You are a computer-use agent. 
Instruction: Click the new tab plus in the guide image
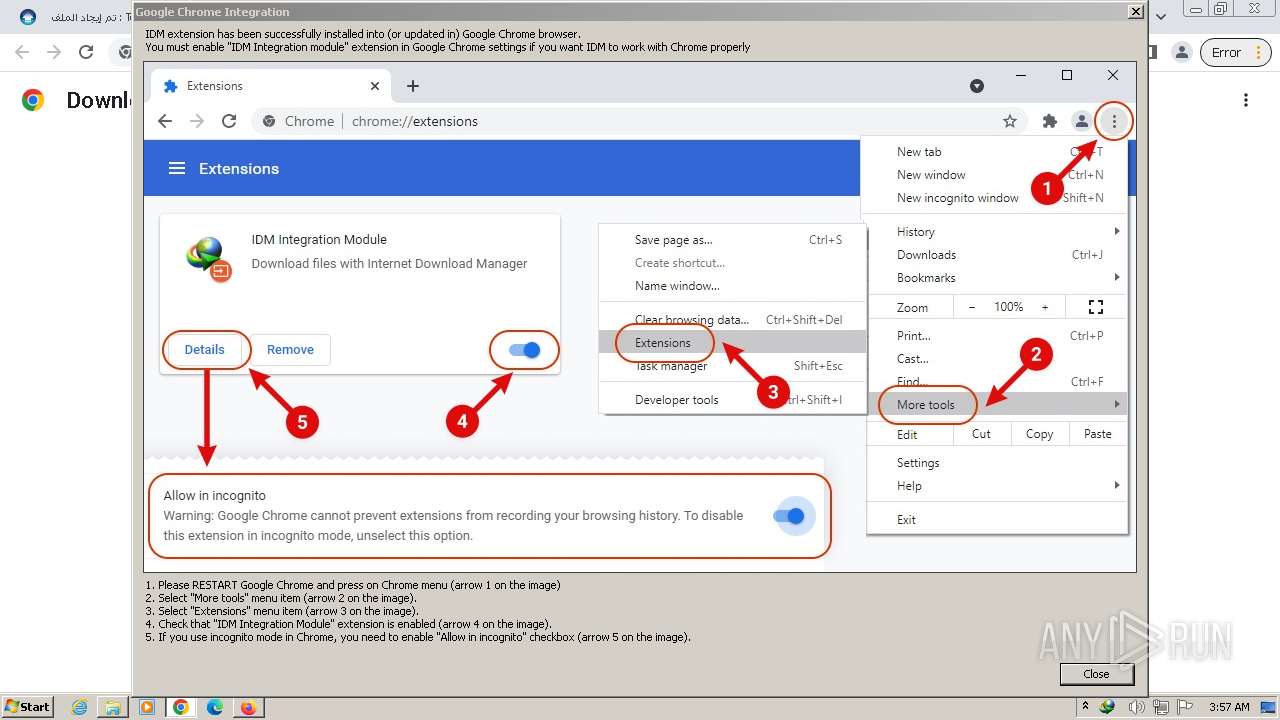point(412,86)
